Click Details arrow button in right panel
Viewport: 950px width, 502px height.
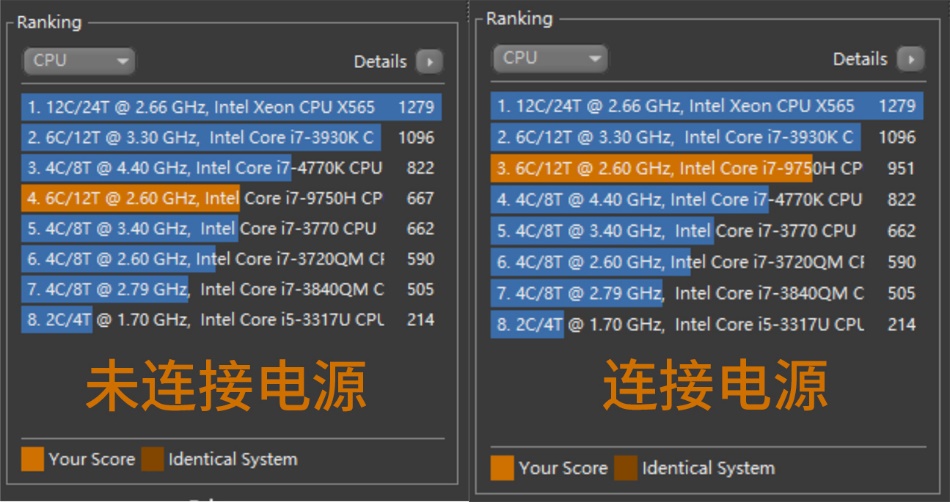[x=911, y=59]
